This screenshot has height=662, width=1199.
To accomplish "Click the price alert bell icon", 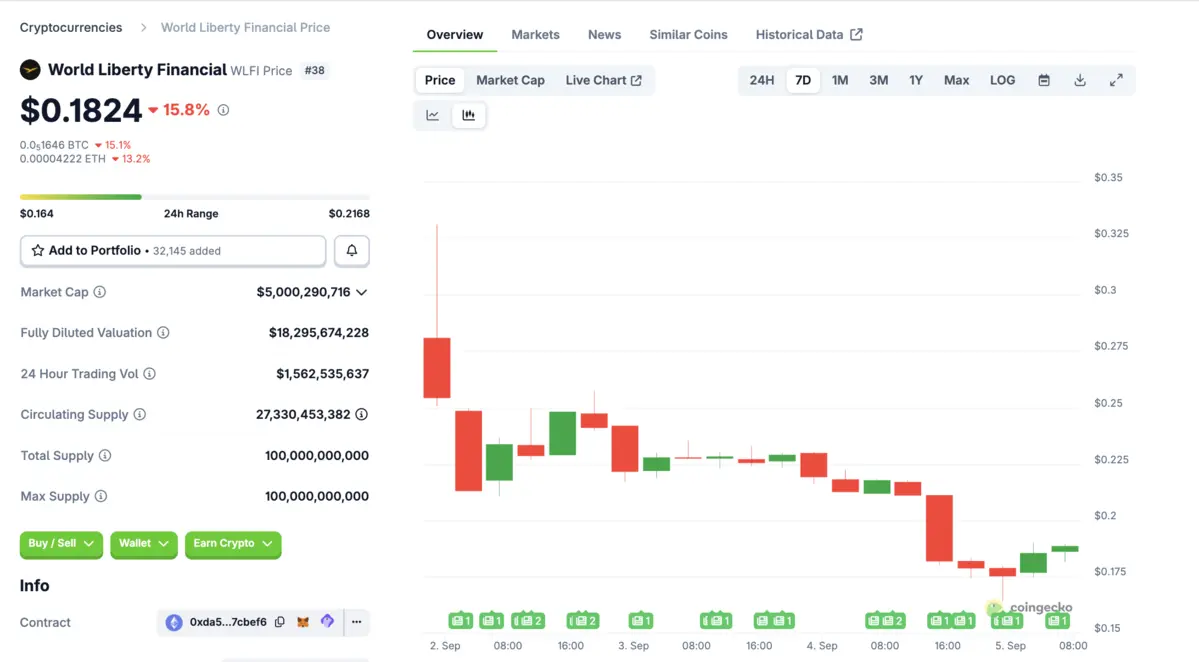I will pos(351,251).
